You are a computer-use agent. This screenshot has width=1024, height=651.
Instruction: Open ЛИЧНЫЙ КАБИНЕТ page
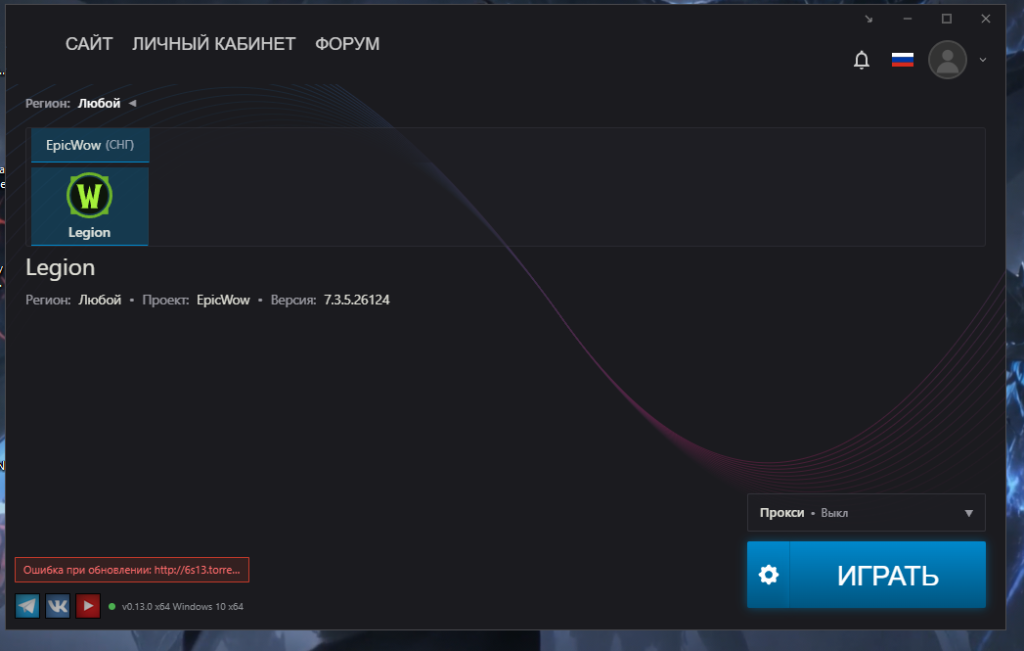[x=214, y=44]
